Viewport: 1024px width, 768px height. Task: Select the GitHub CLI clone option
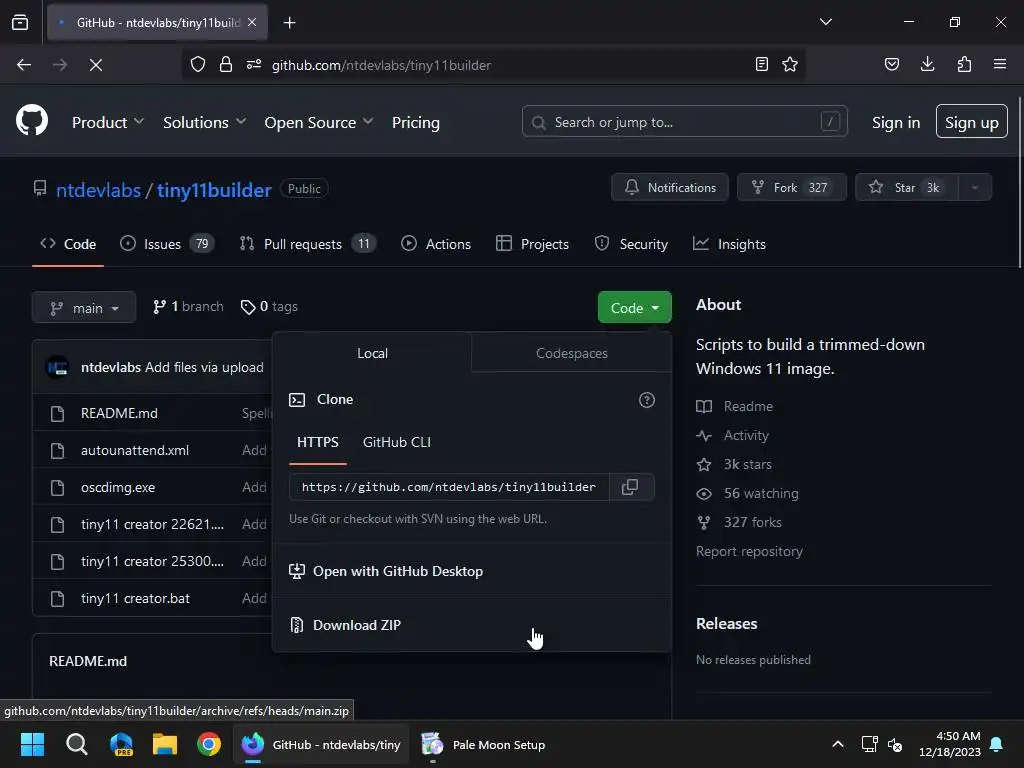396,443
